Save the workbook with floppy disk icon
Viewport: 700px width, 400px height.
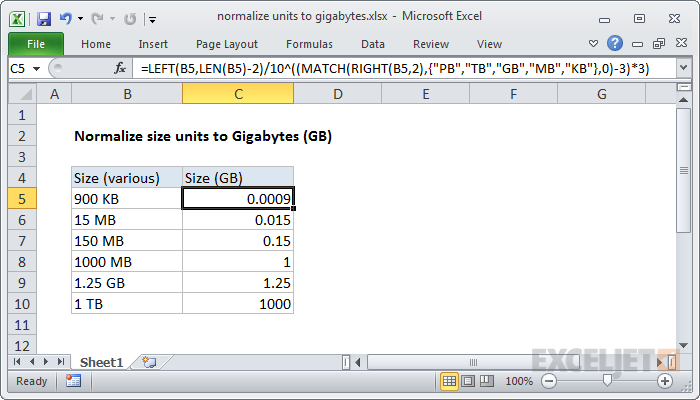[x=44, y=19]
